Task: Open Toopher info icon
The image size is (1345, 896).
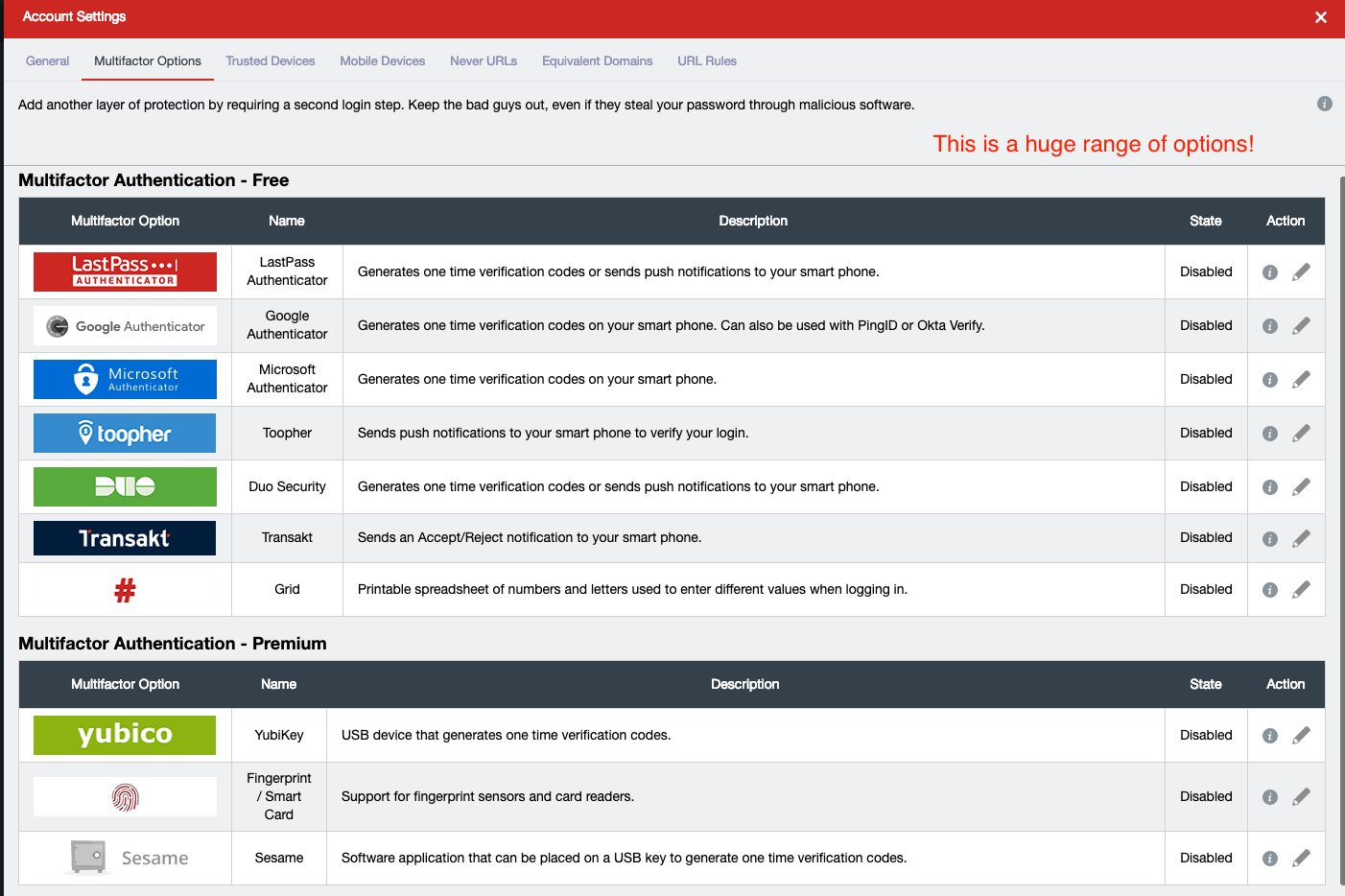Action: [1270, 434]
